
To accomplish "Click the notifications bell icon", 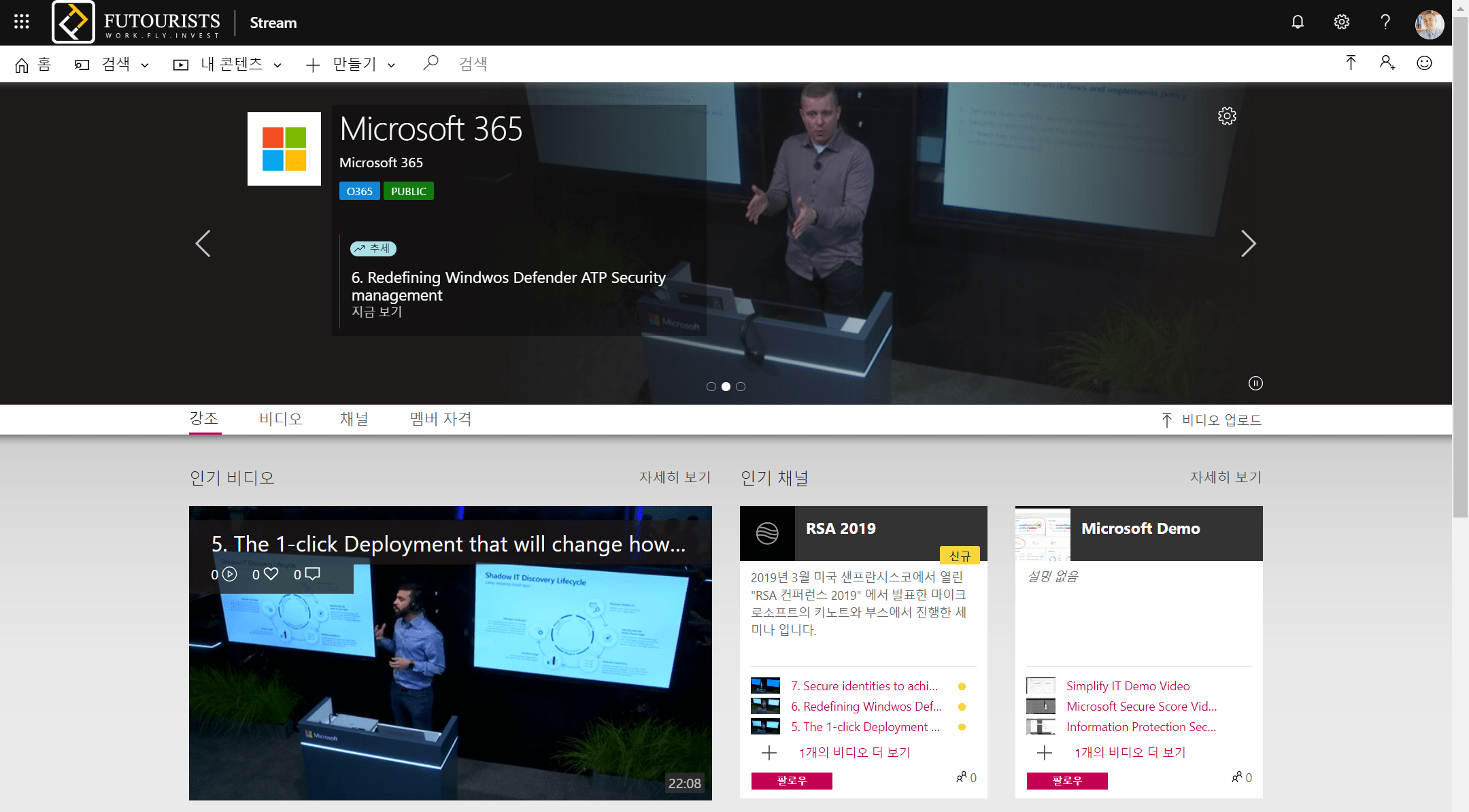I will (x=1298, y=22).
